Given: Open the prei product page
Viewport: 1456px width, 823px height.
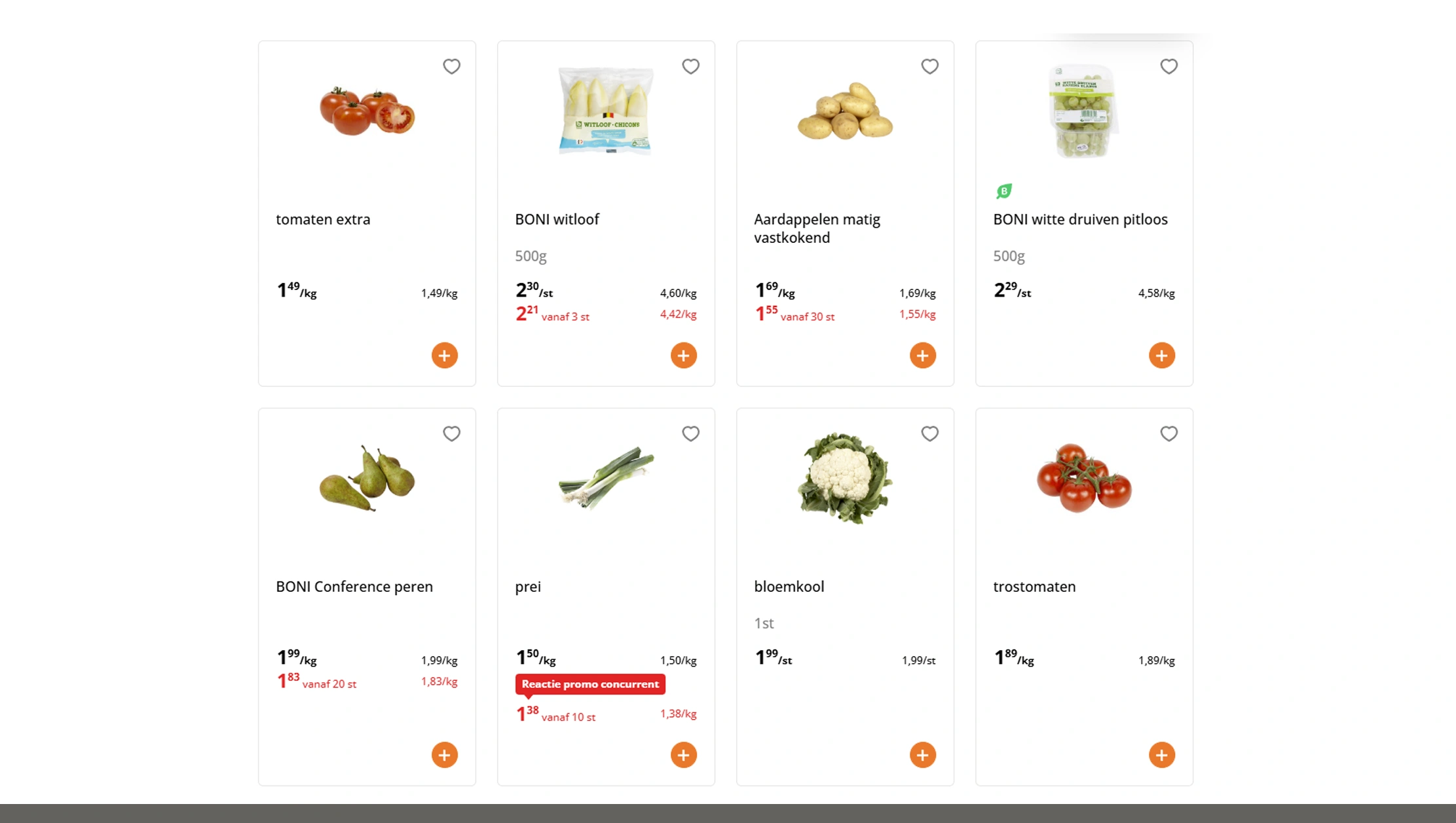Looking at the screenshot, I should point(527,587).
